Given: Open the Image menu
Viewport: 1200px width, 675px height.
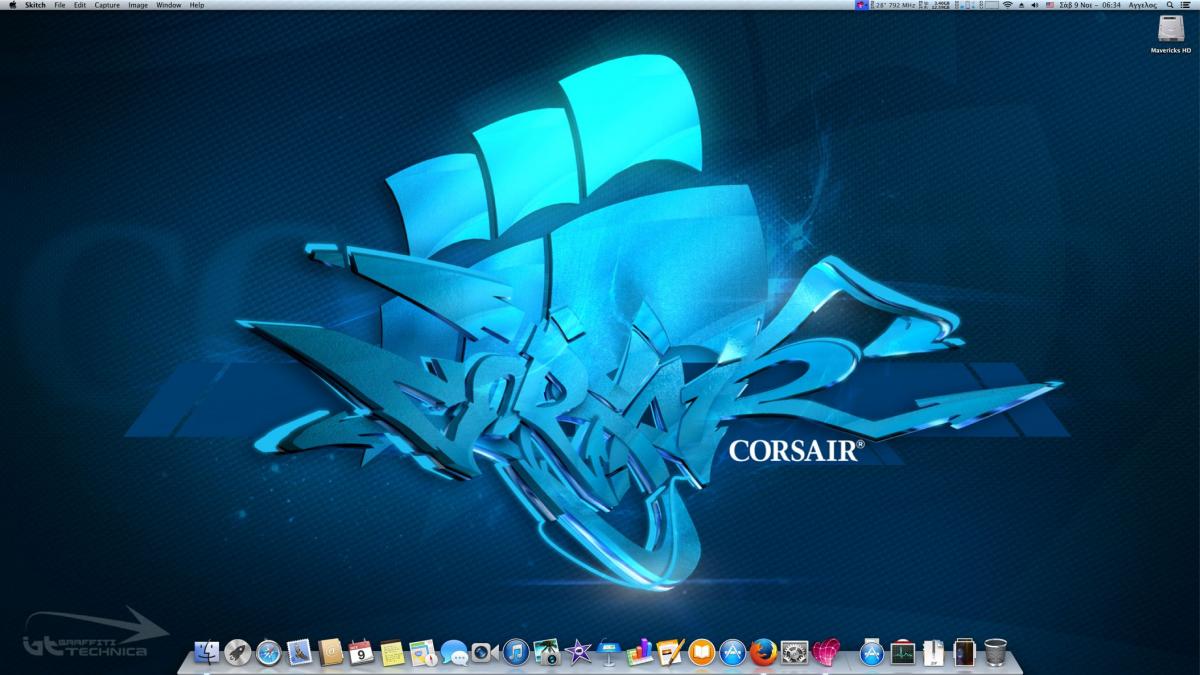Looking at the screenshot, I should pos(138,5).
